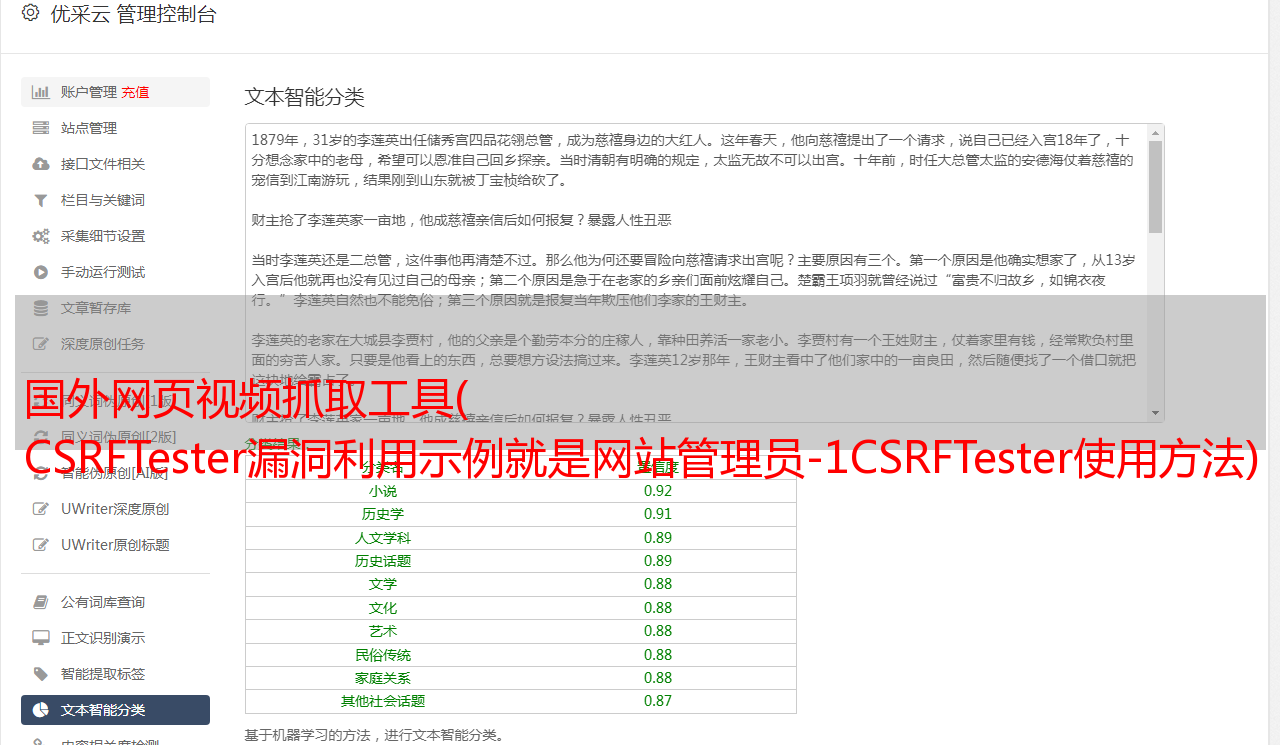Click the server icon for 站点管理
Image resolution: width=1280 pixels, height=745 pixels.
pyautogui.click(x=41, y=128)
